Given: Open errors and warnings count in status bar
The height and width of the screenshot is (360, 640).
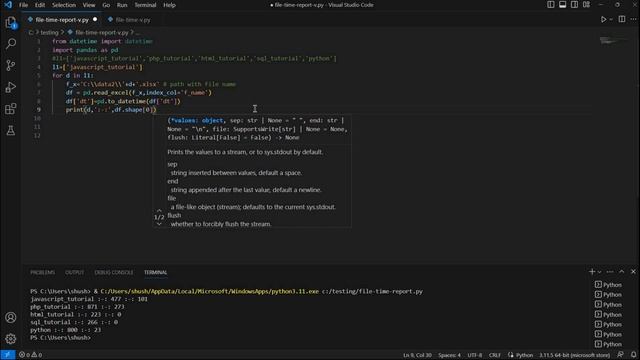Looking at the screenshot, I should 31,355.
